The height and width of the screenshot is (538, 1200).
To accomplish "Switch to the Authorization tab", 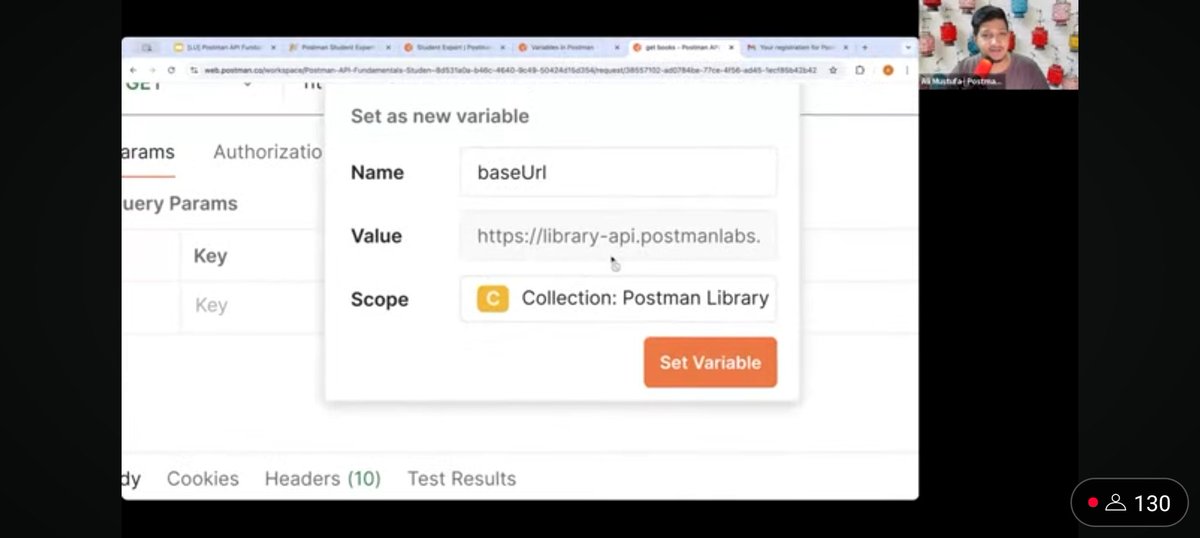I will [267, 152].
